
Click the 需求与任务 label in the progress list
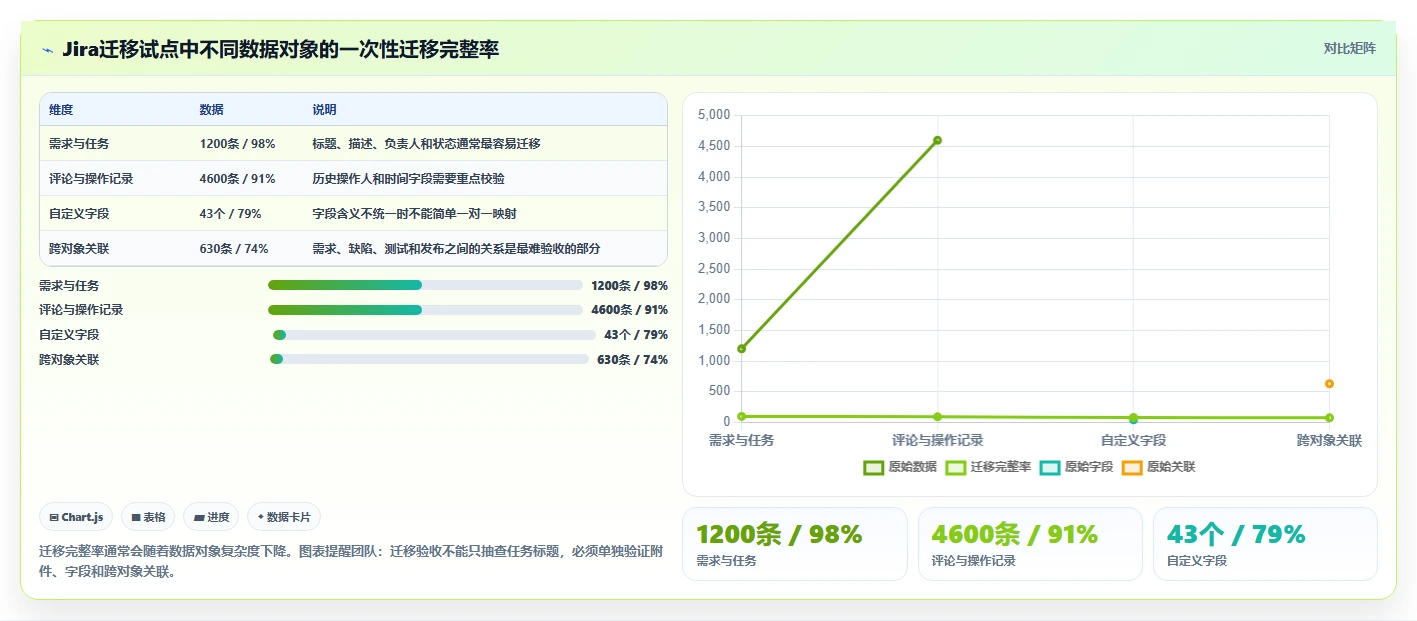pyautogui.click(x=69, y=285)
